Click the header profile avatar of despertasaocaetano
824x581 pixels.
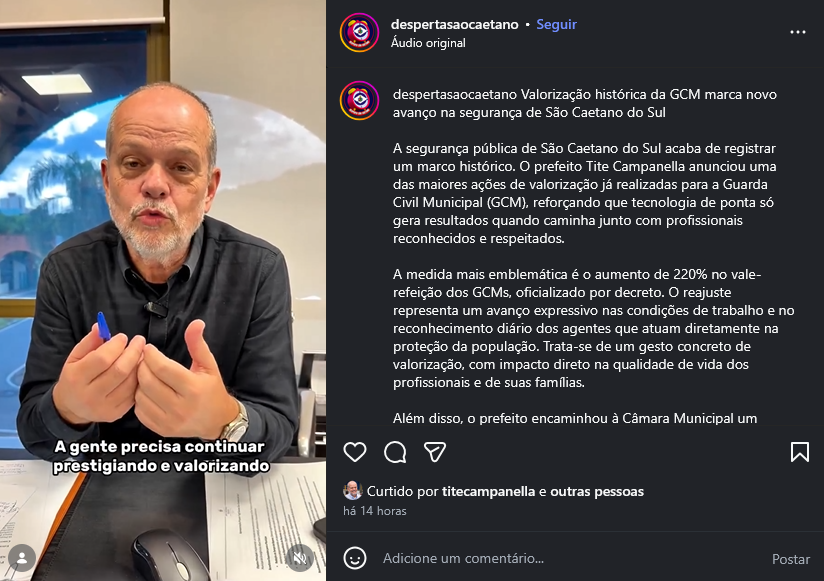click(359, 33)
